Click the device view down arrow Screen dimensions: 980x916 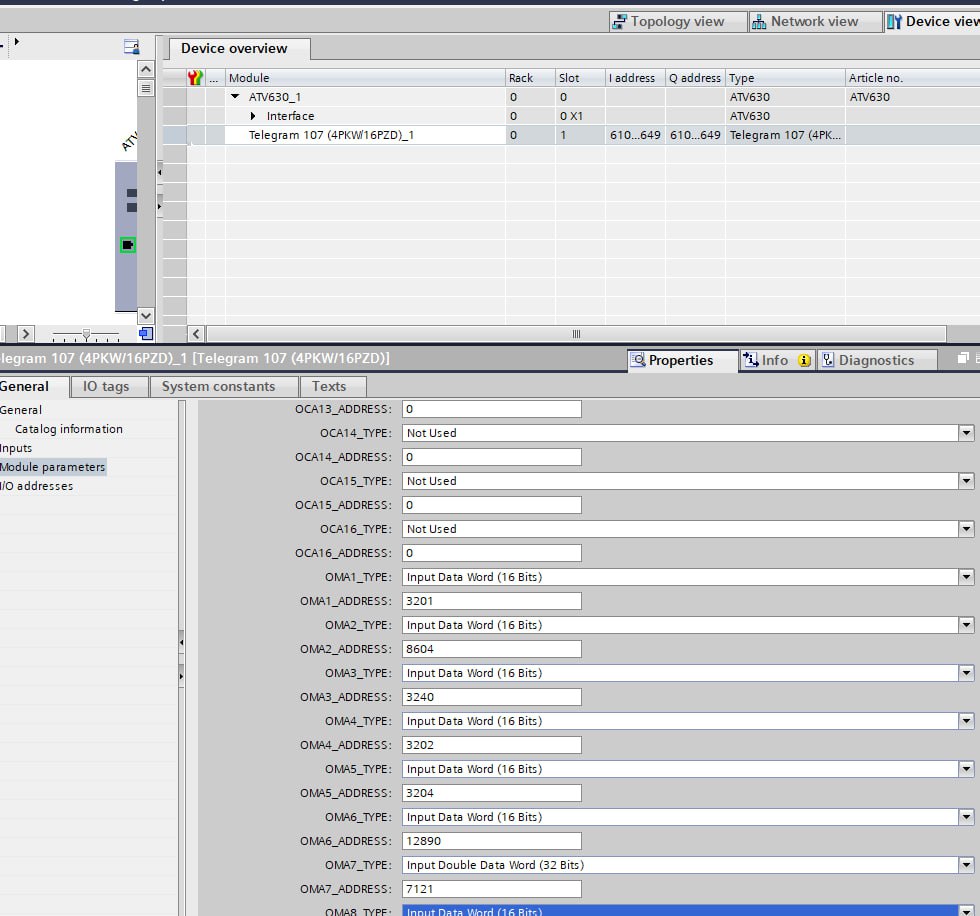[x=146, y=316]
